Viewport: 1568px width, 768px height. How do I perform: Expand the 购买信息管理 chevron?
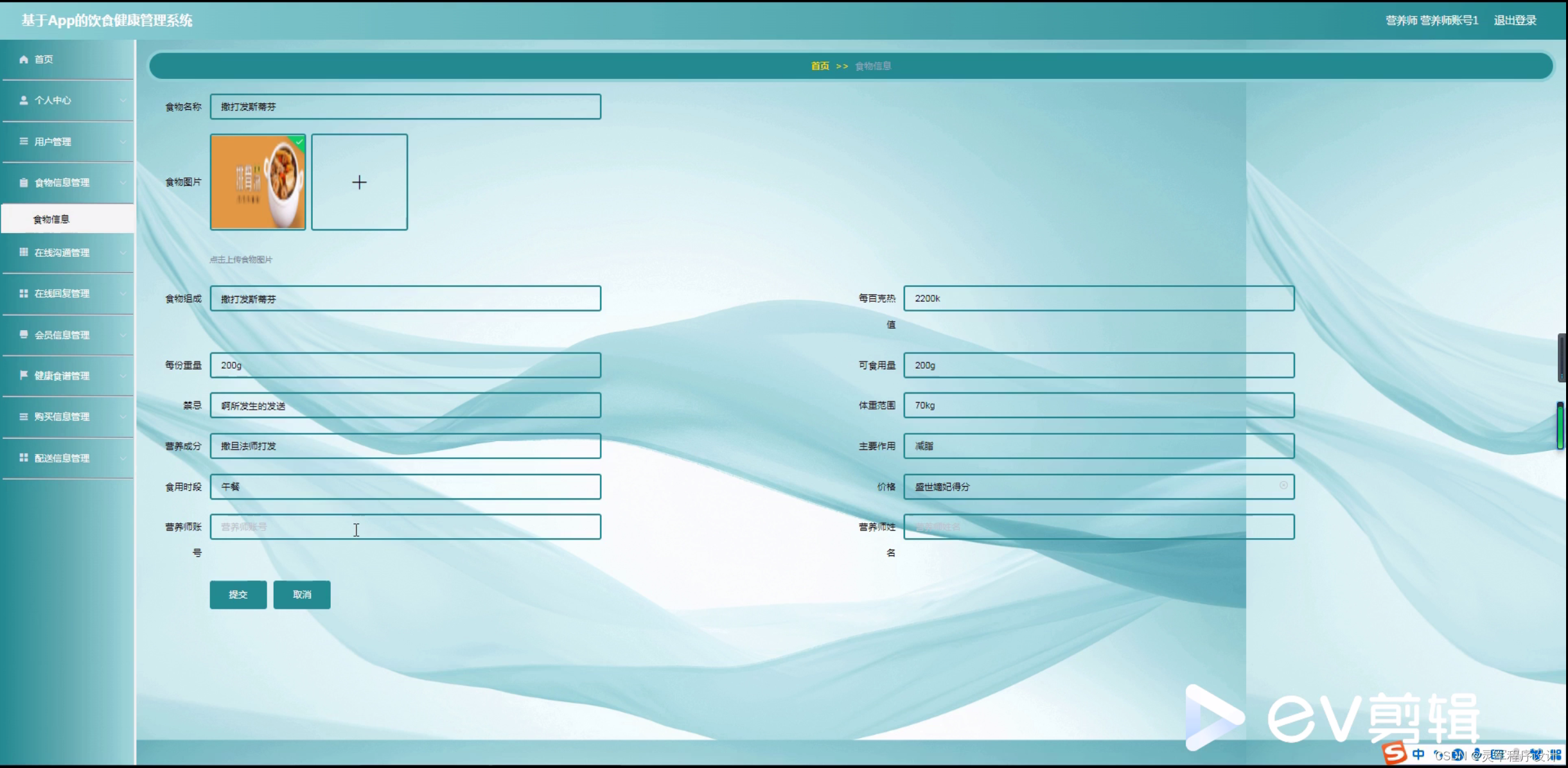point(123,417)
